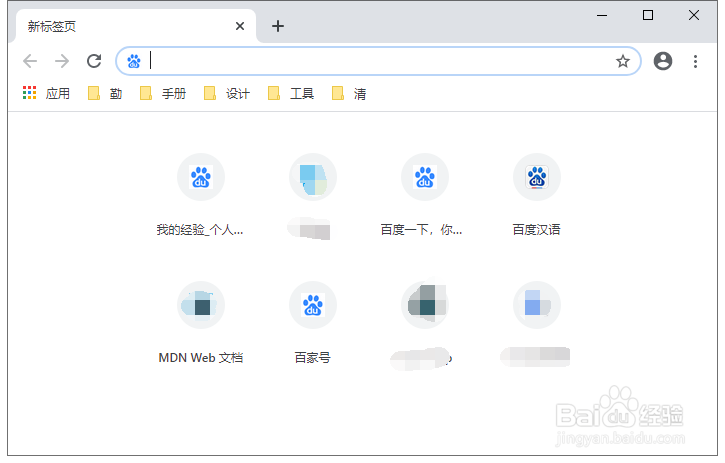This screenshot has height=463, width=725.
Task: Open the 应用 apps grid shortcut
Action: tap(46, 93)
